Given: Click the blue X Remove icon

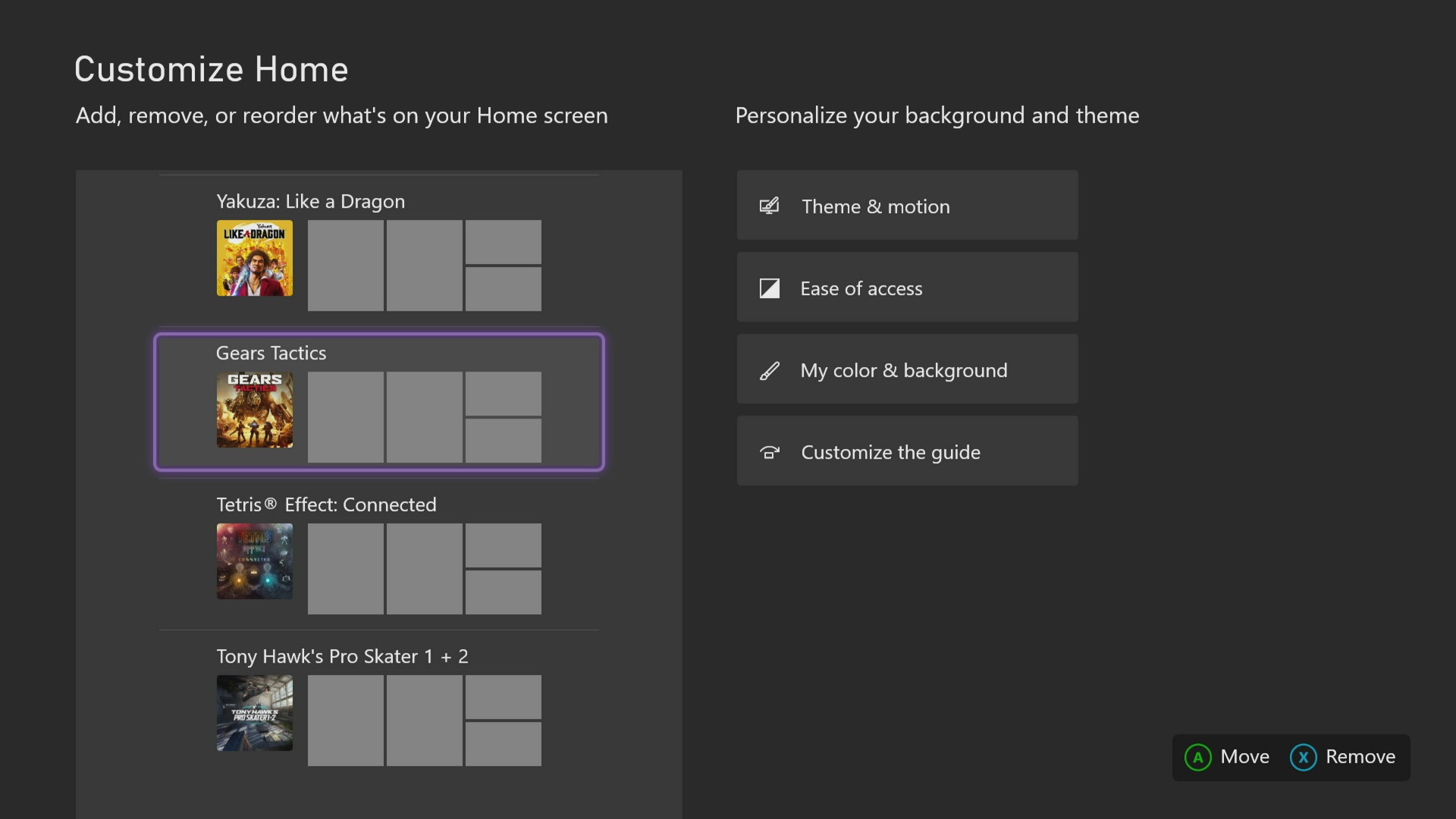Looking at the screenshot, I should [1303, 757].
